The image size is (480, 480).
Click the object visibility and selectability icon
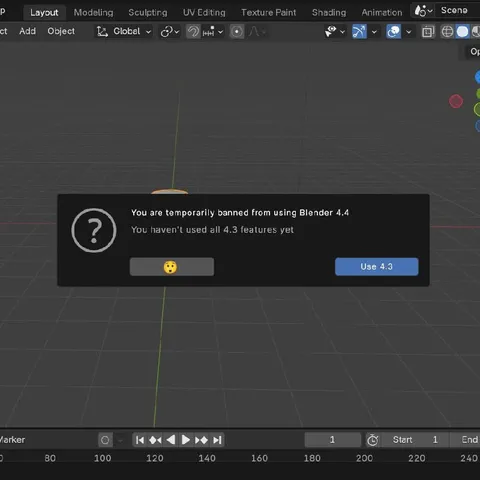click(x=331, y=32)
